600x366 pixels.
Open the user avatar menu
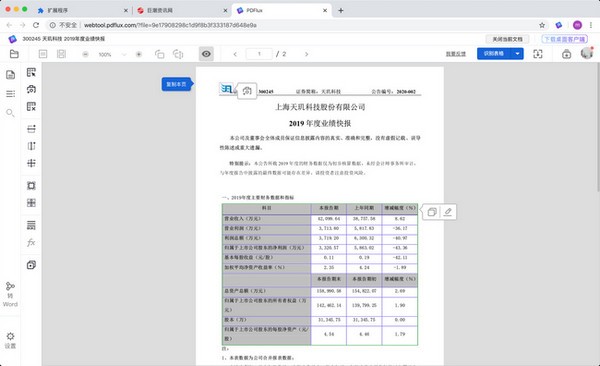click(x=587, y=53)
